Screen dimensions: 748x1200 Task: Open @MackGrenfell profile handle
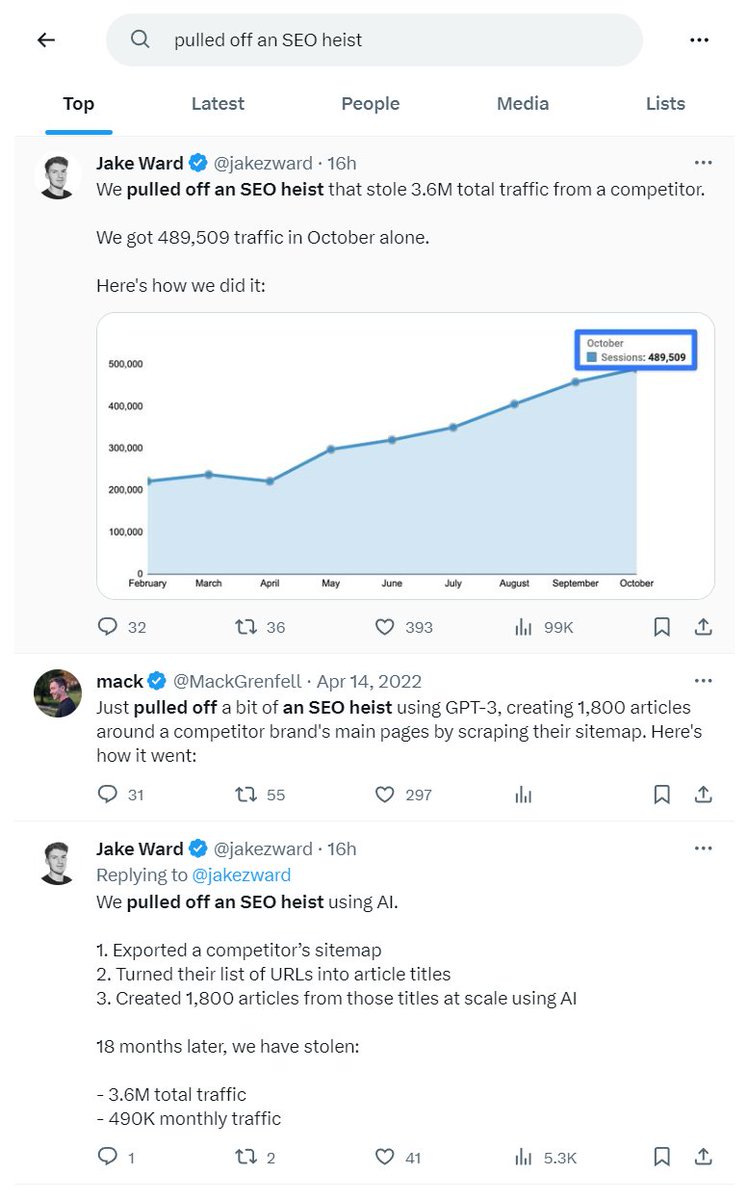239,681
